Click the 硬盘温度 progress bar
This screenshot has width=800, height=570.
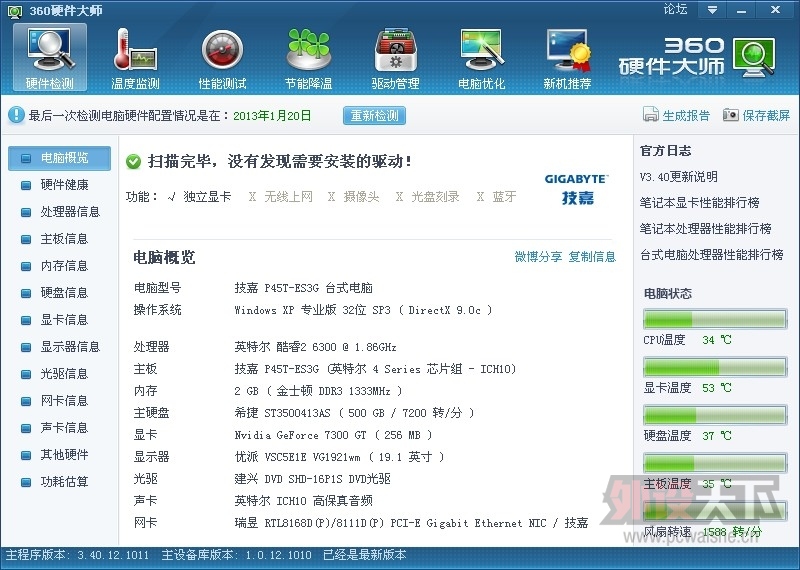coord(715,415)
